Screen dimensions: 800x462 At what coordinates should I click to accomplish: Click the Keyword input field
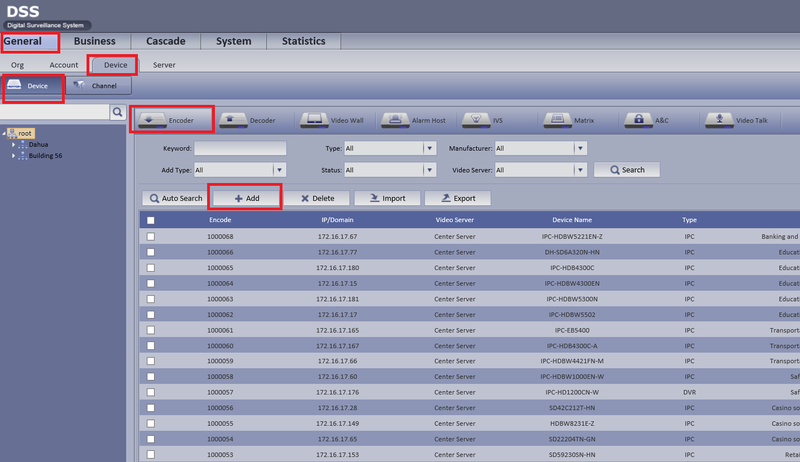point(240,148)
